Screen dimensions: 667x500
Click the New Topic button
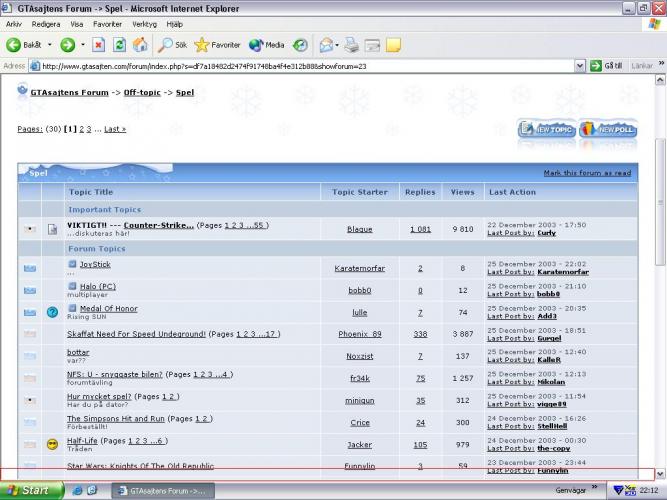click(546, 130)
